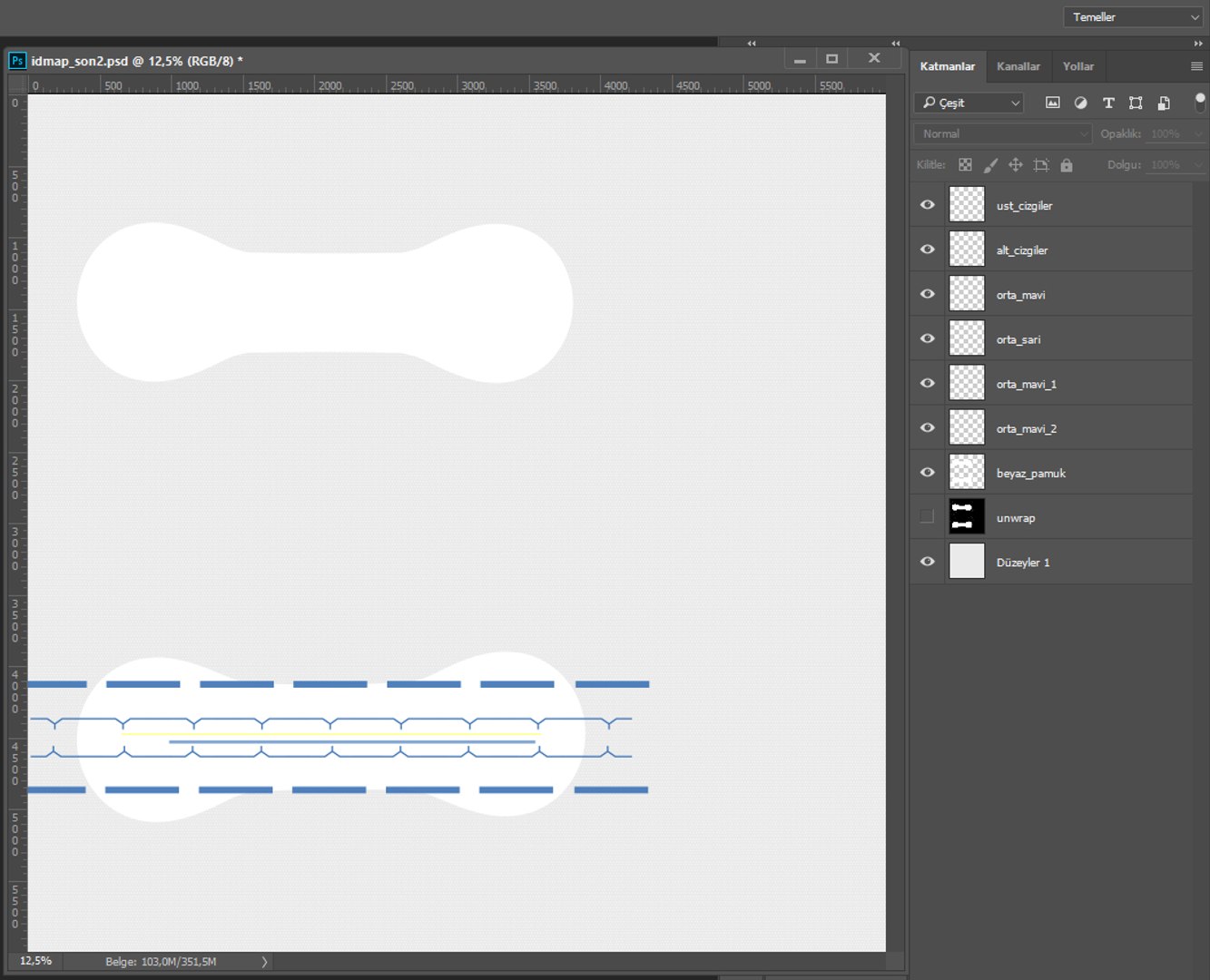The height and width of the screenshot is (980, 1210).
Task: Lock transparent pixels icon
Action: point(965,165)
